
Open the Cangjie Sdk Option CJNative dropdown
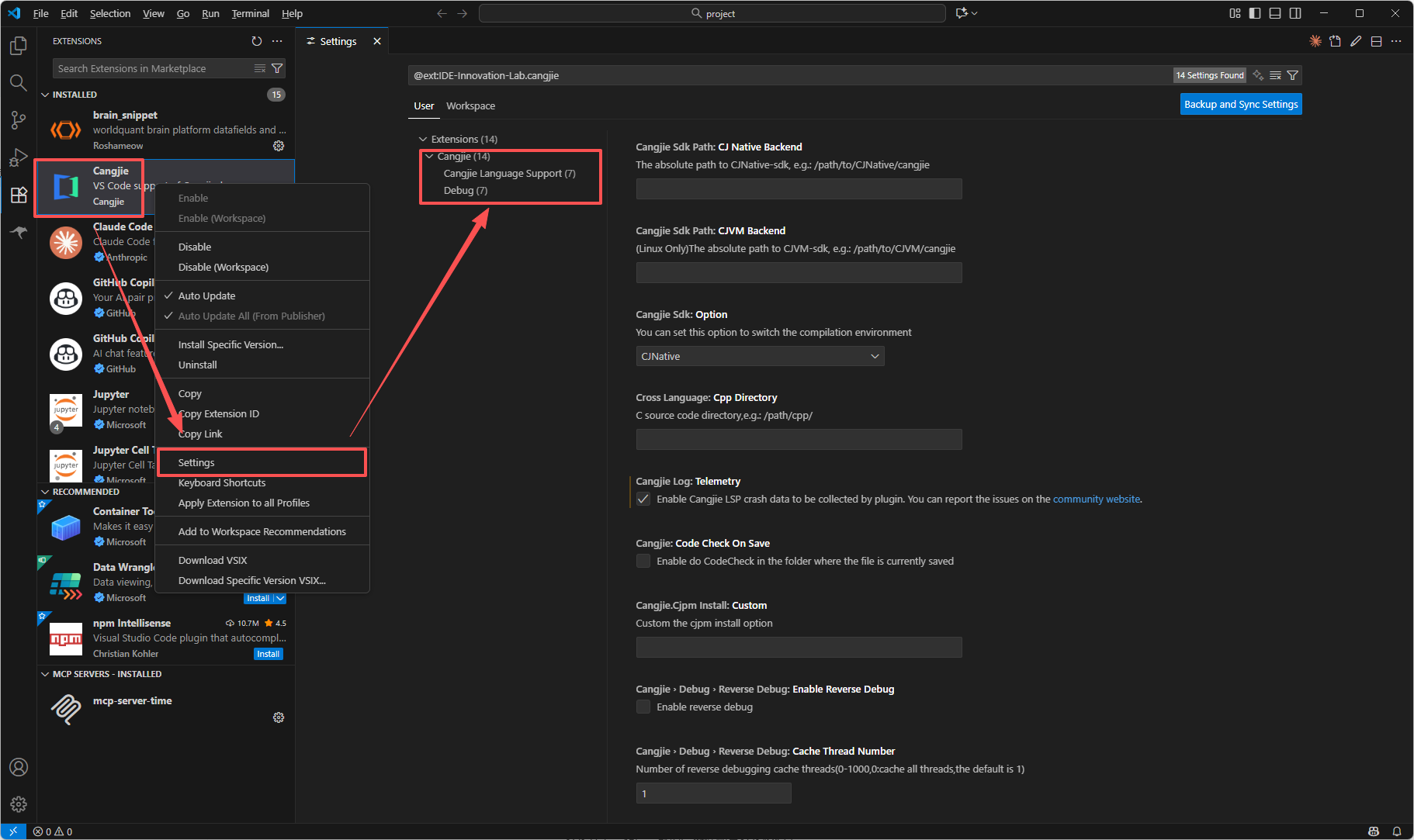tap(760, 356)
